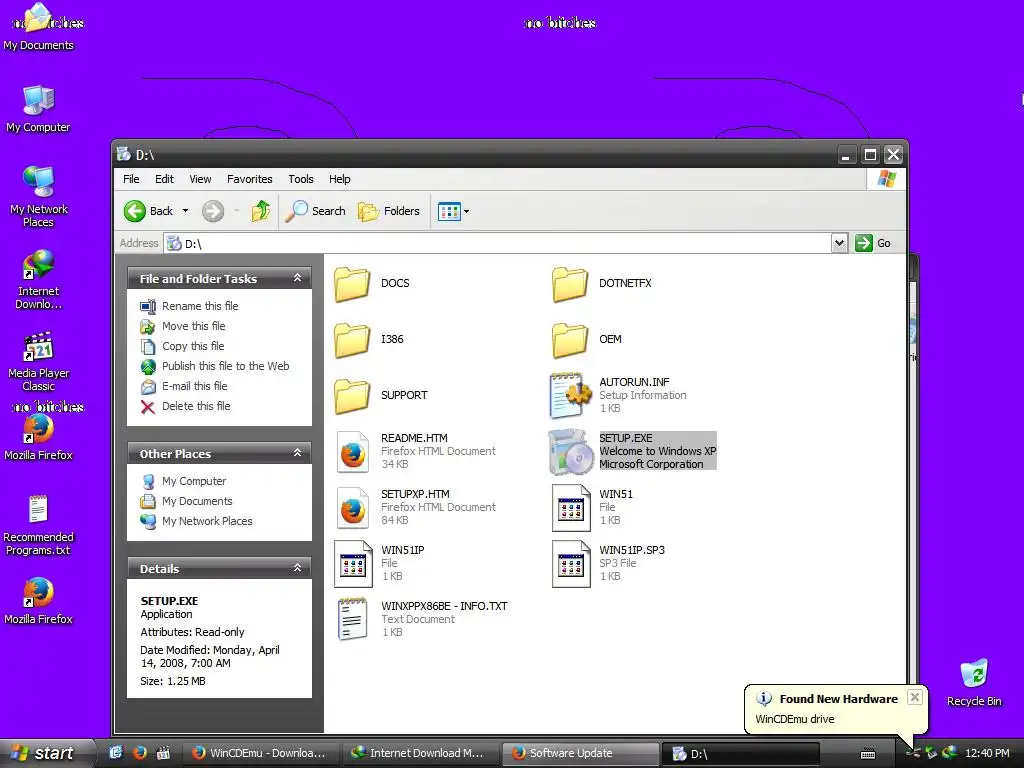This screenshot has height=768, width=1024.
Task: Select the WIN51IP.SP3 file icon
Action: click(571, 564)
